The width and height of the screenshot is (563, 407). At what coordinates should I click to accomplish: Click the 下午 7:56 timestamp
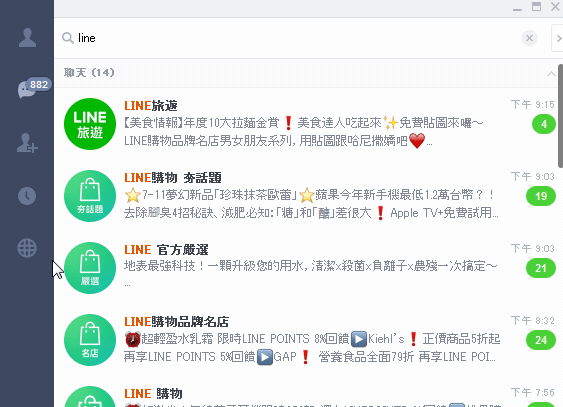tap(533, 392)
